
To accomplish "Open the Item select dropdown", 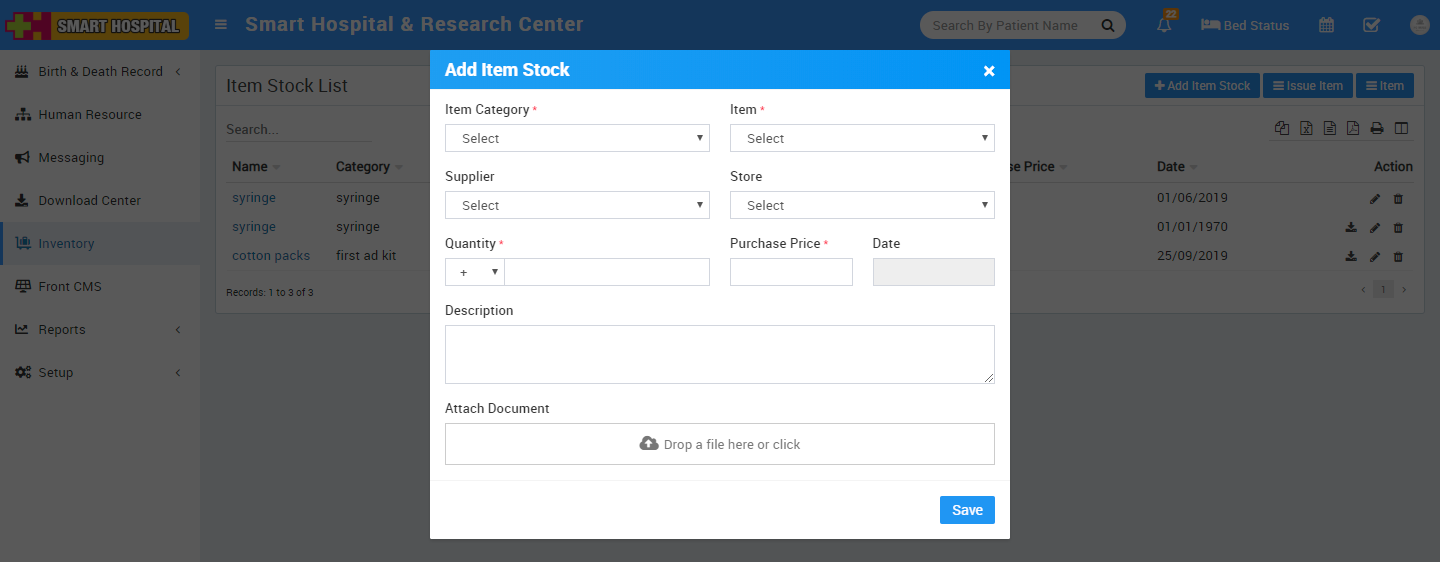I will click(862, 138).
